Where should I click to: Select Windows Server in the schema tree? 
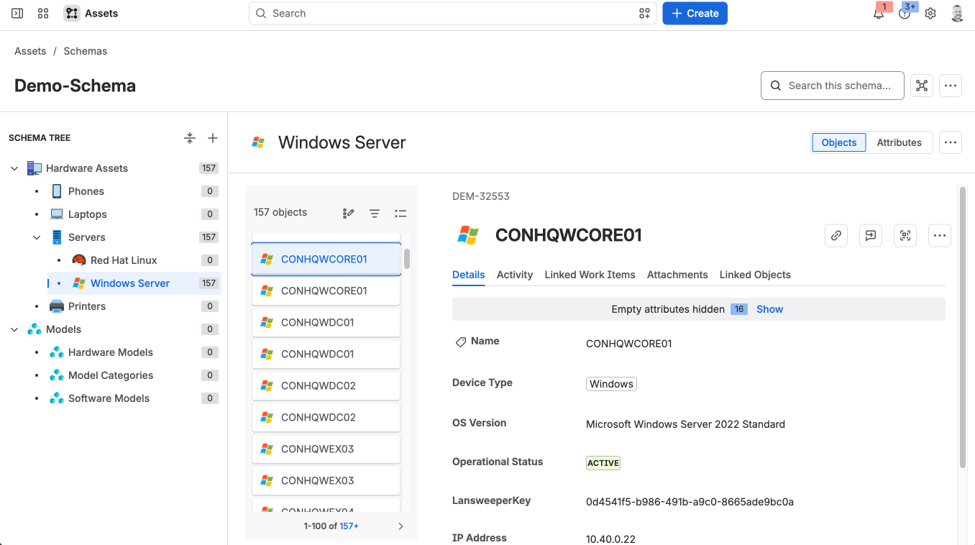pyautogui.click(x=129, y=283)
